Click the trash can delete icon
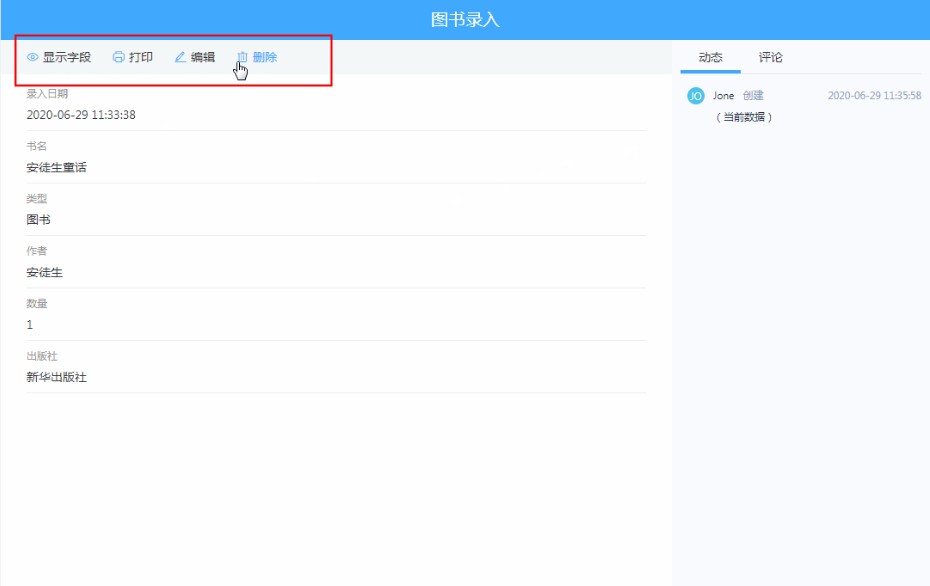The height and width of the screenshot is (586, 930). [x=242, y=58]
